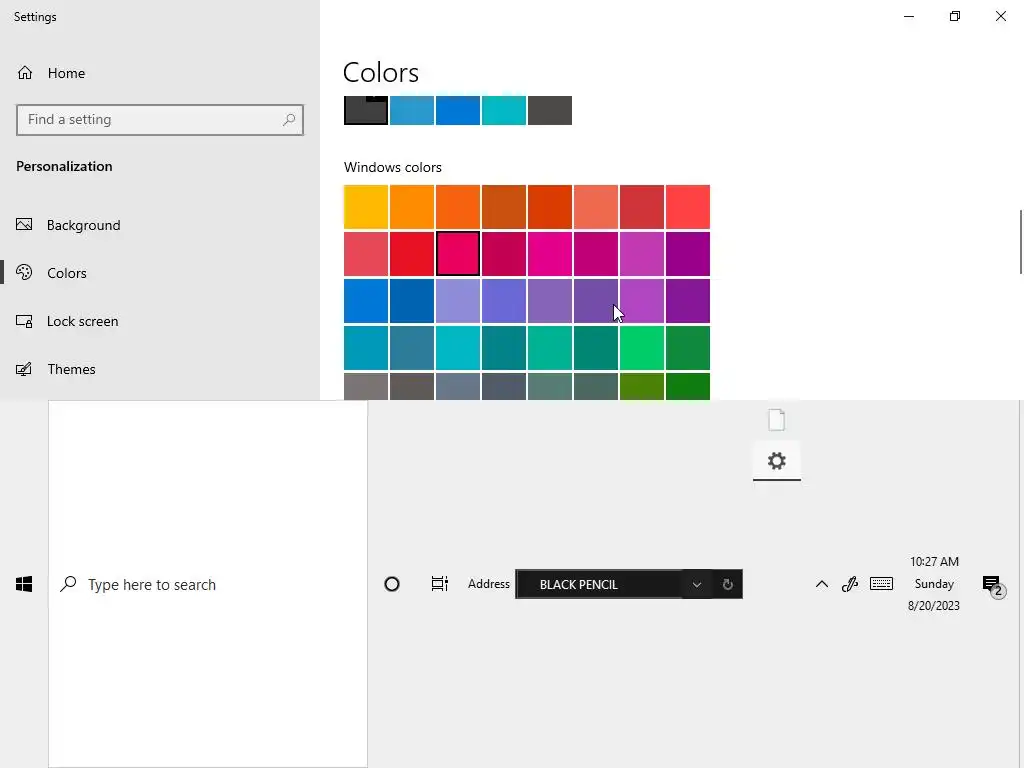Open Themes settings page
Viewport: 1024px width, 768px height.
coord(71,369)
